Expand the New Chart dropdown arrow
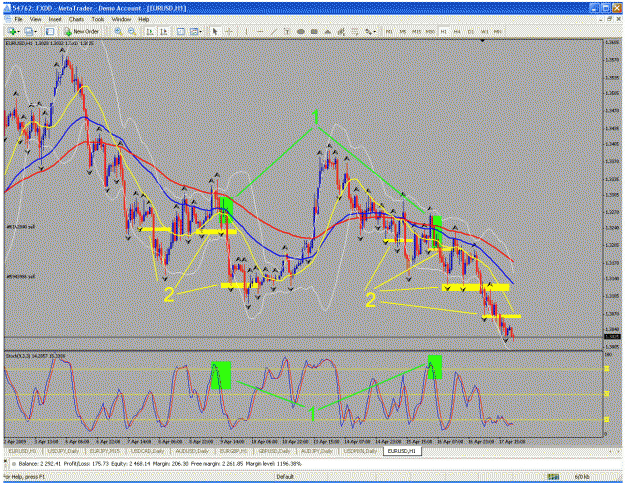 coord(18,31)
